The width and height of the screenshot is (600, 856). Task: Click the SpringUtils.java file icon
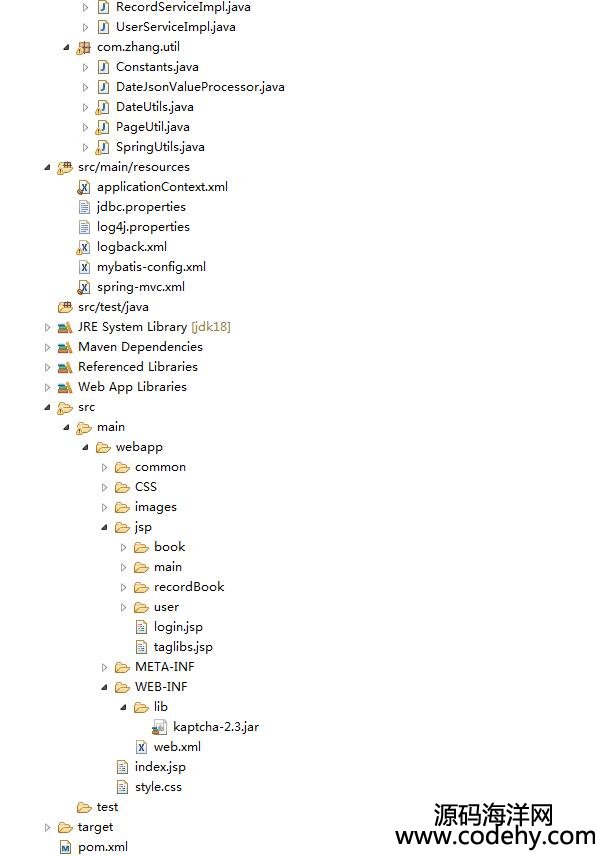point(102,147)
